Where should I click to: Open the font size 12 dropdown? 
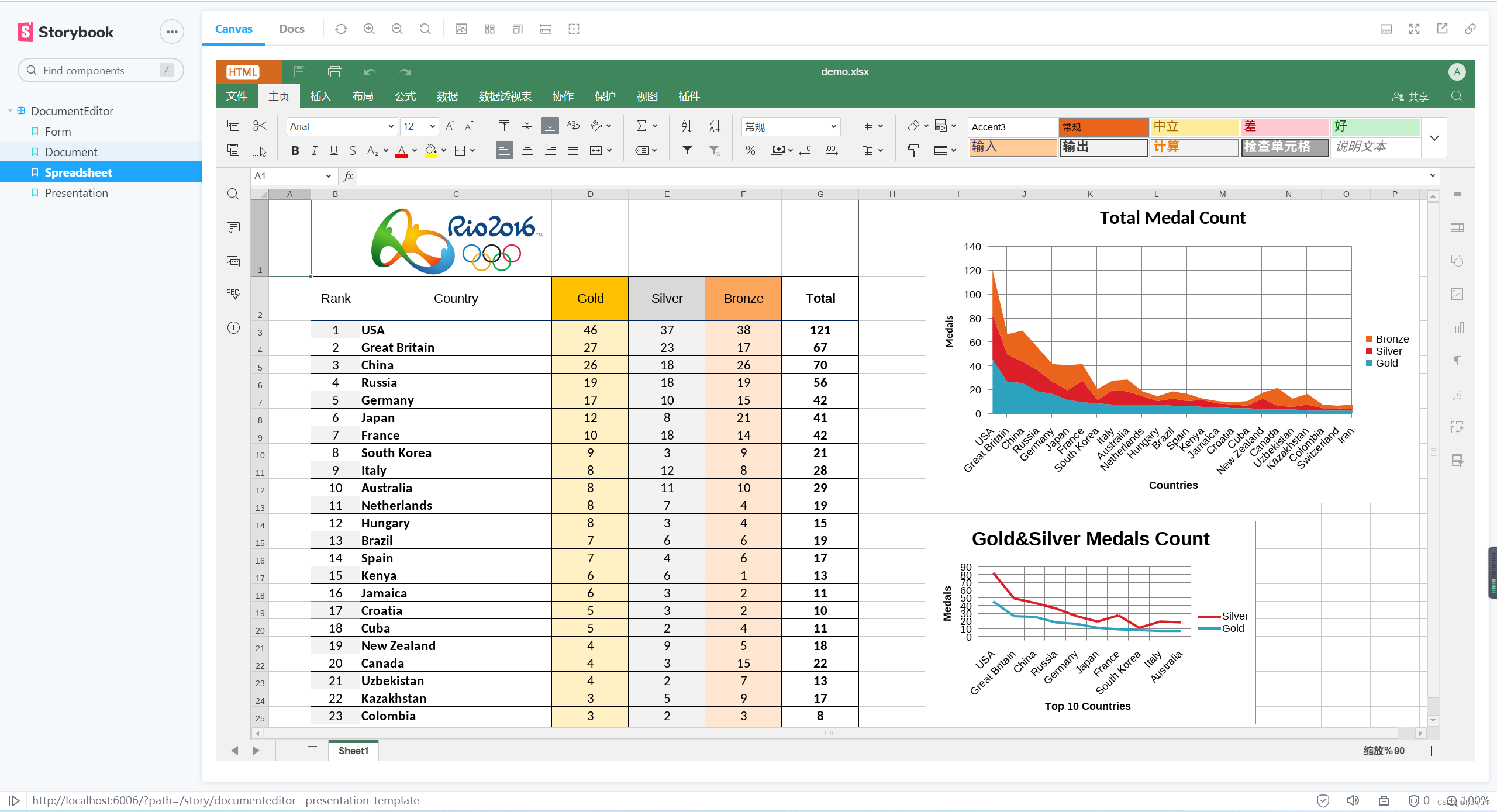coord(432,126)
